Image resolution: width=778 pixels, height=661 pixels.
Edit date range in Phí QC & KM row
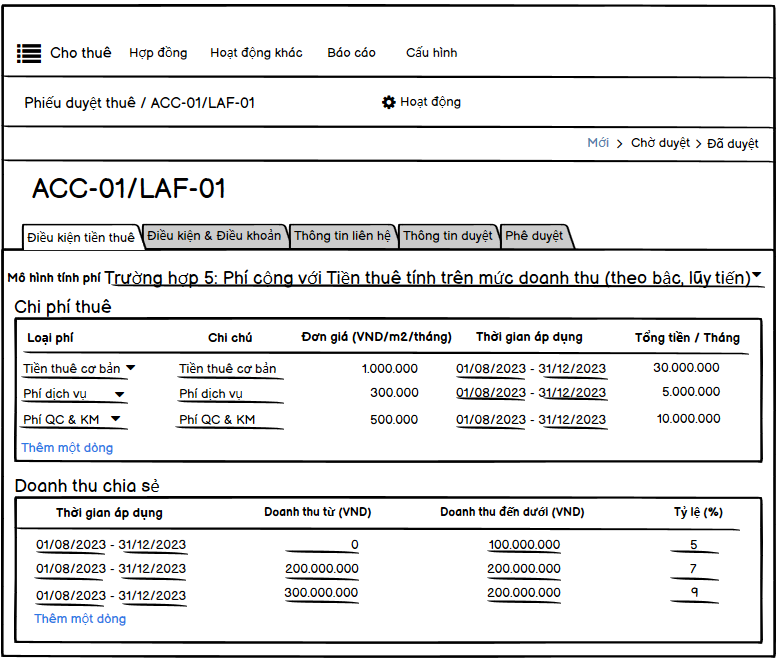[x=531, y=420]
